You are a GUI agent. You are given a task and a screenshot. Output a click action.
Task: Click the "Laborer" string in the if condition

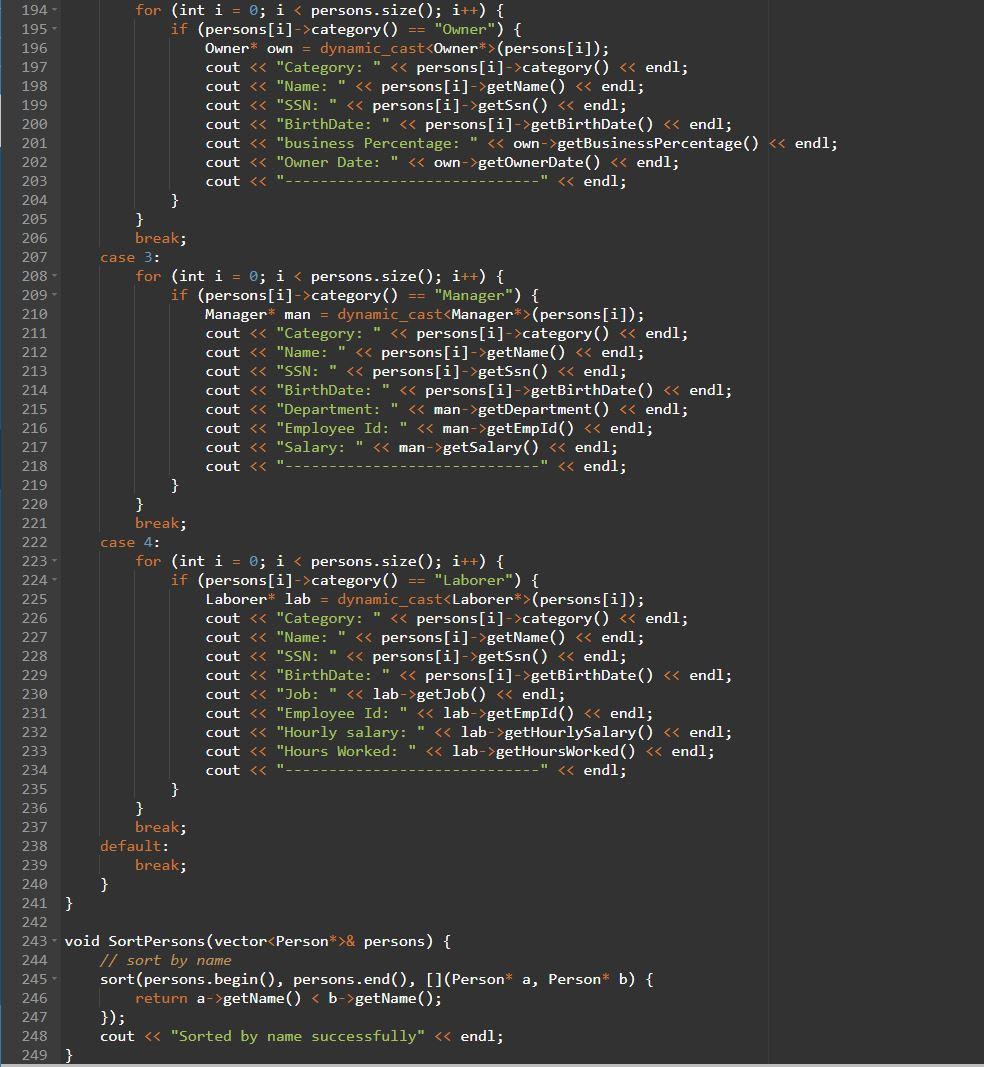pos(473,580)
